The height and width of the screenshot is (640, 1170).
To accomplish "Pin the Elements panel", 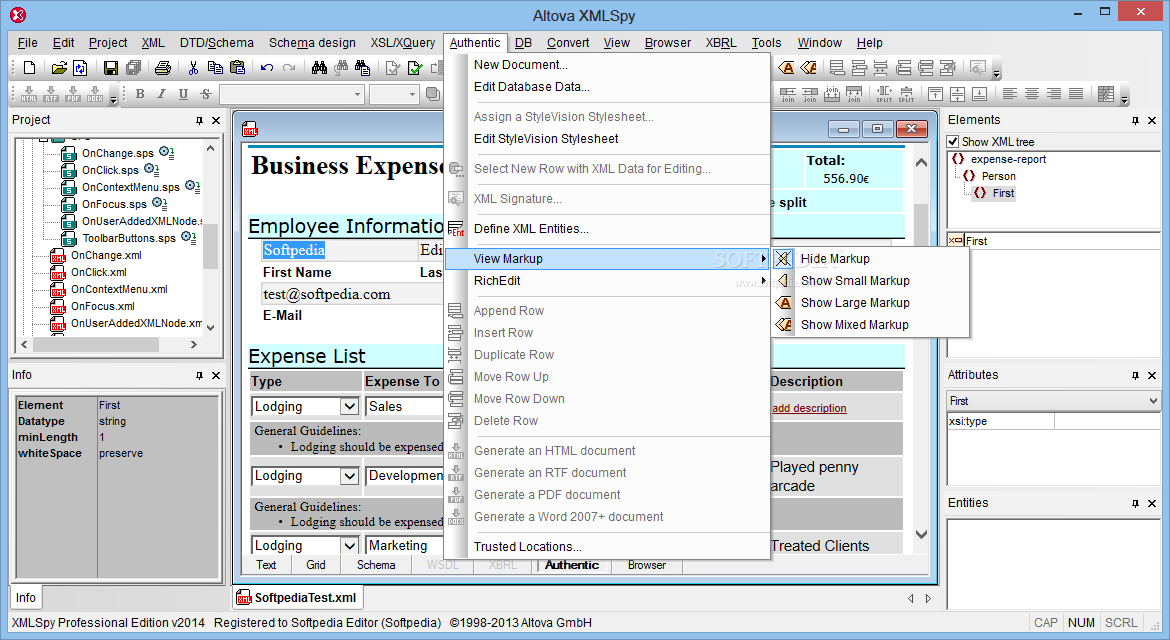I will pyautogui.click(x=1135, y=120).
